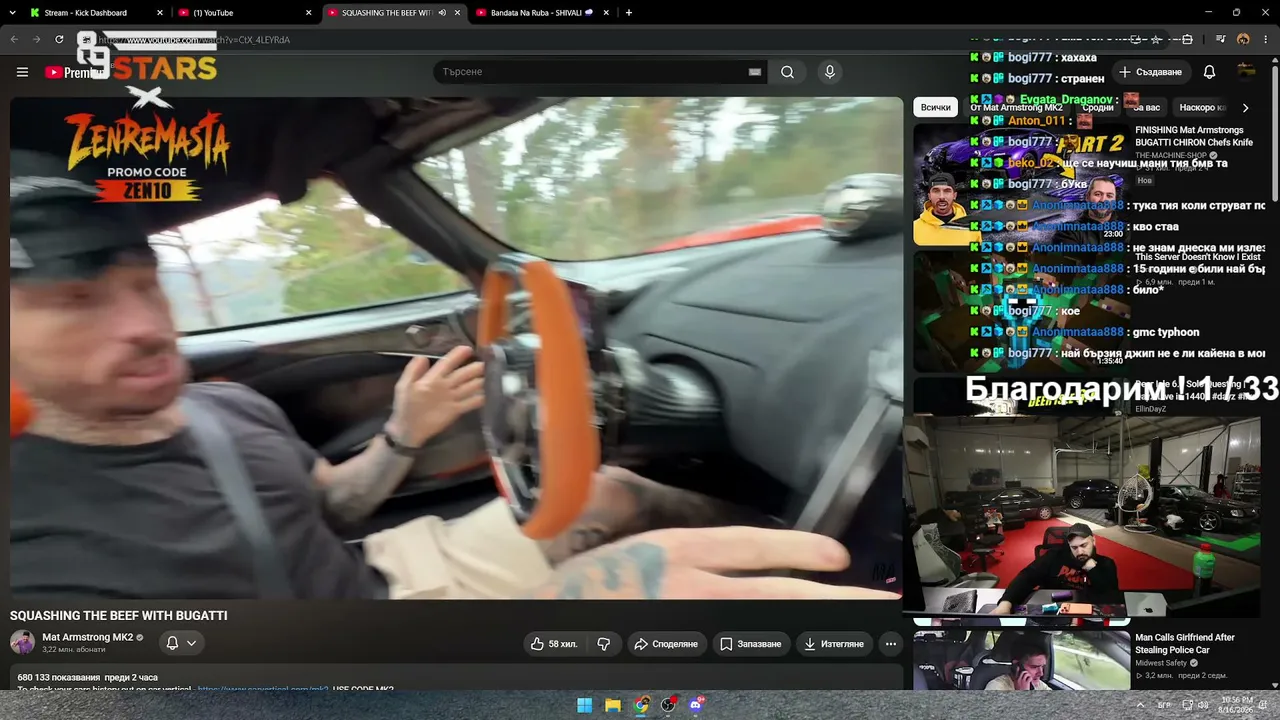Select the За вас filter chip
Screen dimensions: 1280x720
point(1146,107)
